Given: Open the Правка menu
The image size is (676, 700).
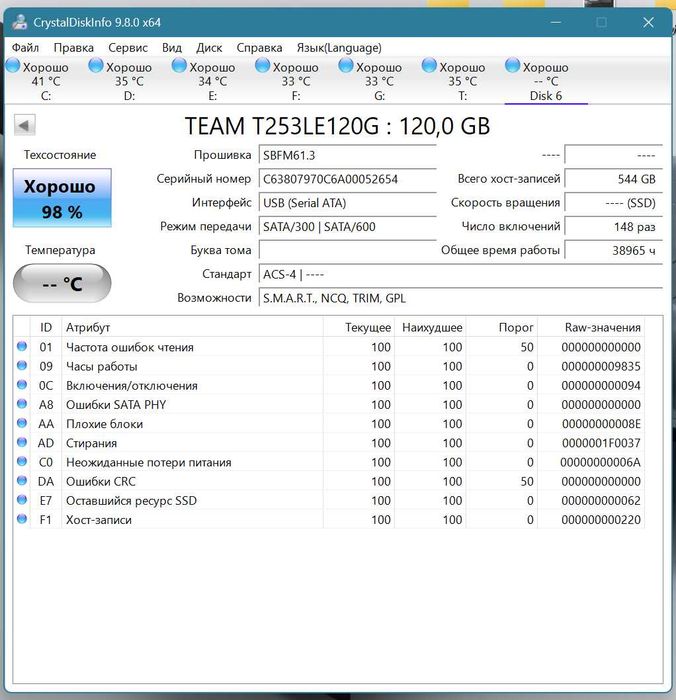Looking at the screenshot, I should point(74,48).
